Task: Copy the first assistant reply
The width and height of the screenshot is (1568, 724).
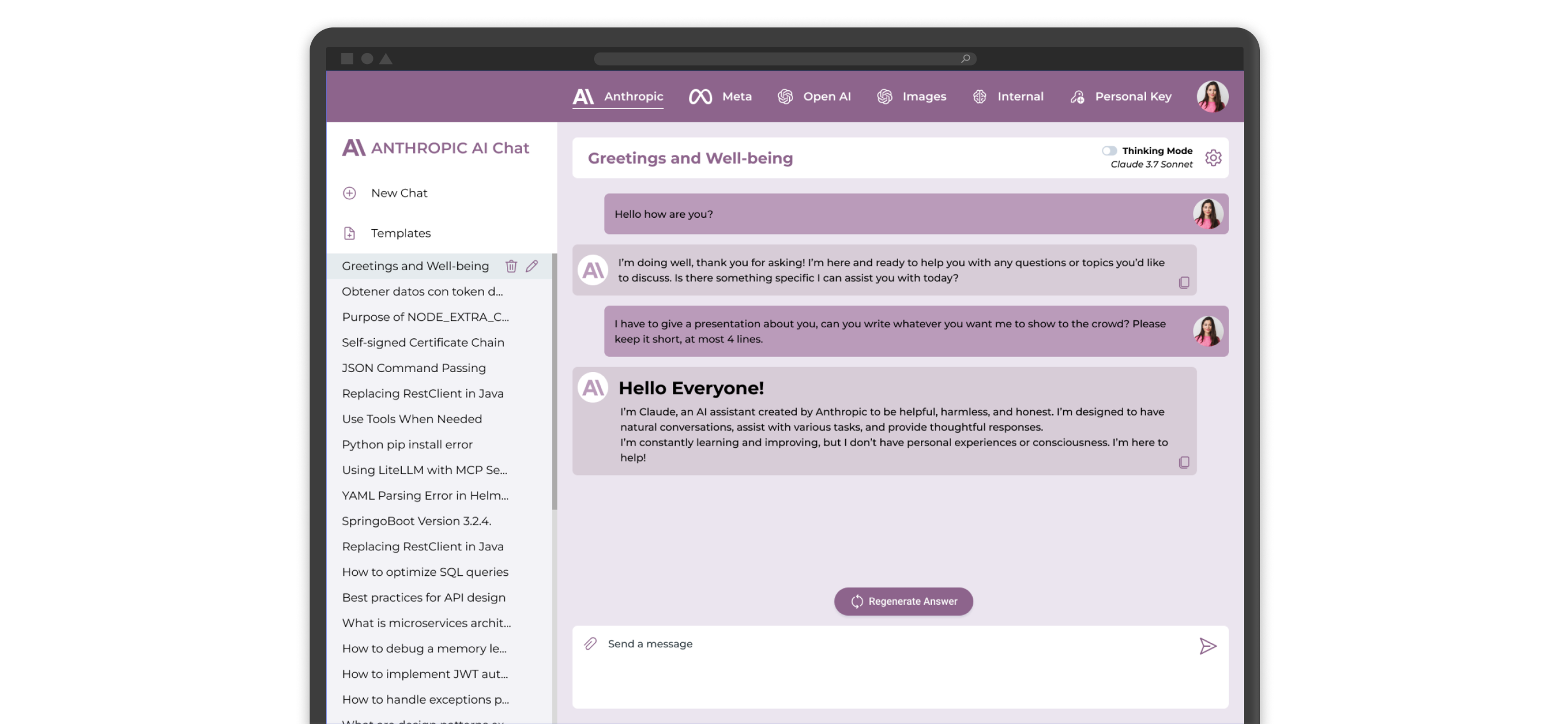Action: pyautogui.click(x=1183, y=283)
